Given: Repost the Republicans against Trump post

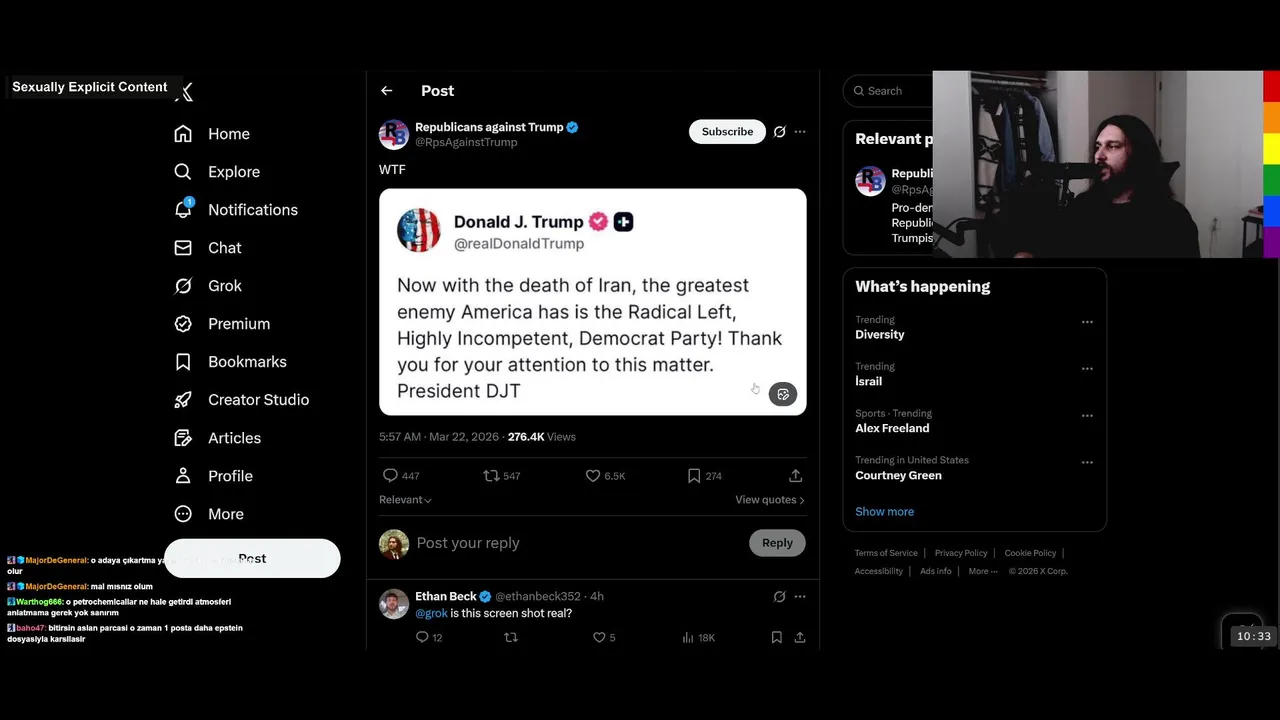Looking at the screenshot, I should 491,476.
